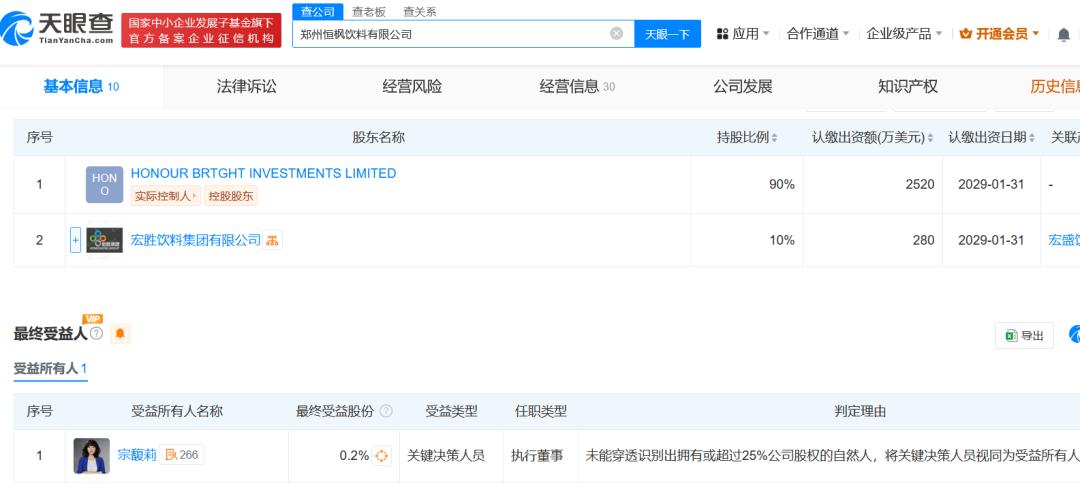This screenshot has height=490, width=1080.
Task: Click the red official credit agency banner
Action: point(201,30)
